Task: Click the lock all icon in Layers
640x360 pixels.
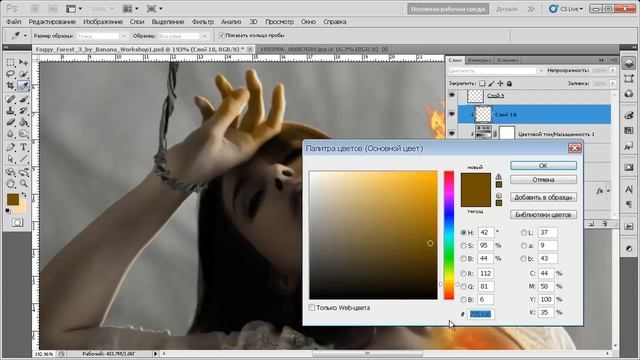Action: point(509,83)
